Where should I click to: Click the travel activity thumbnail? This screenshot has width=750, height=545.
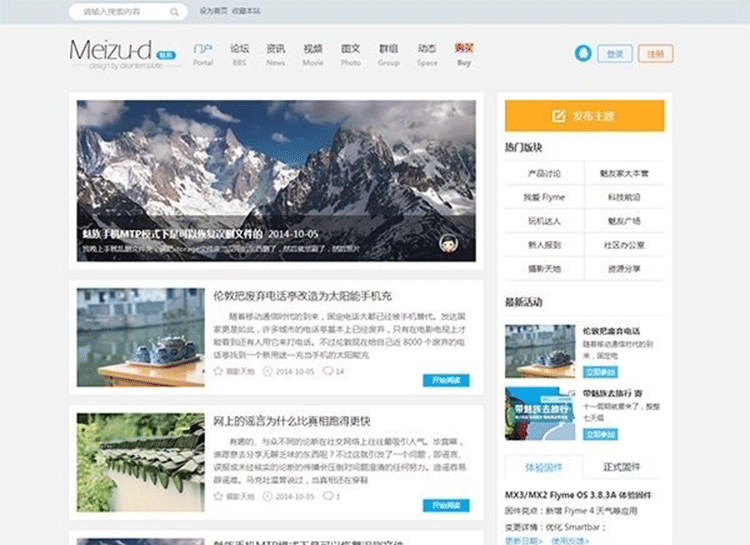pyautogui.click(x=540, y=414)
